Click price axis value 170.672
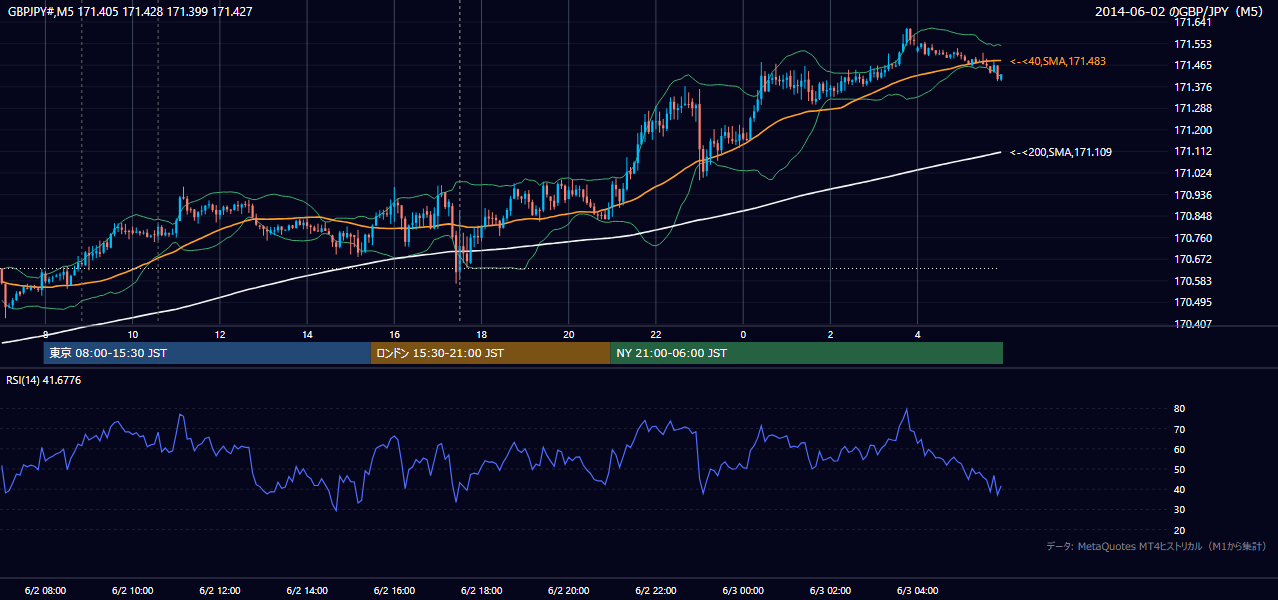Viewport: 1278px width, 600px height. (x=1193, y=260)
